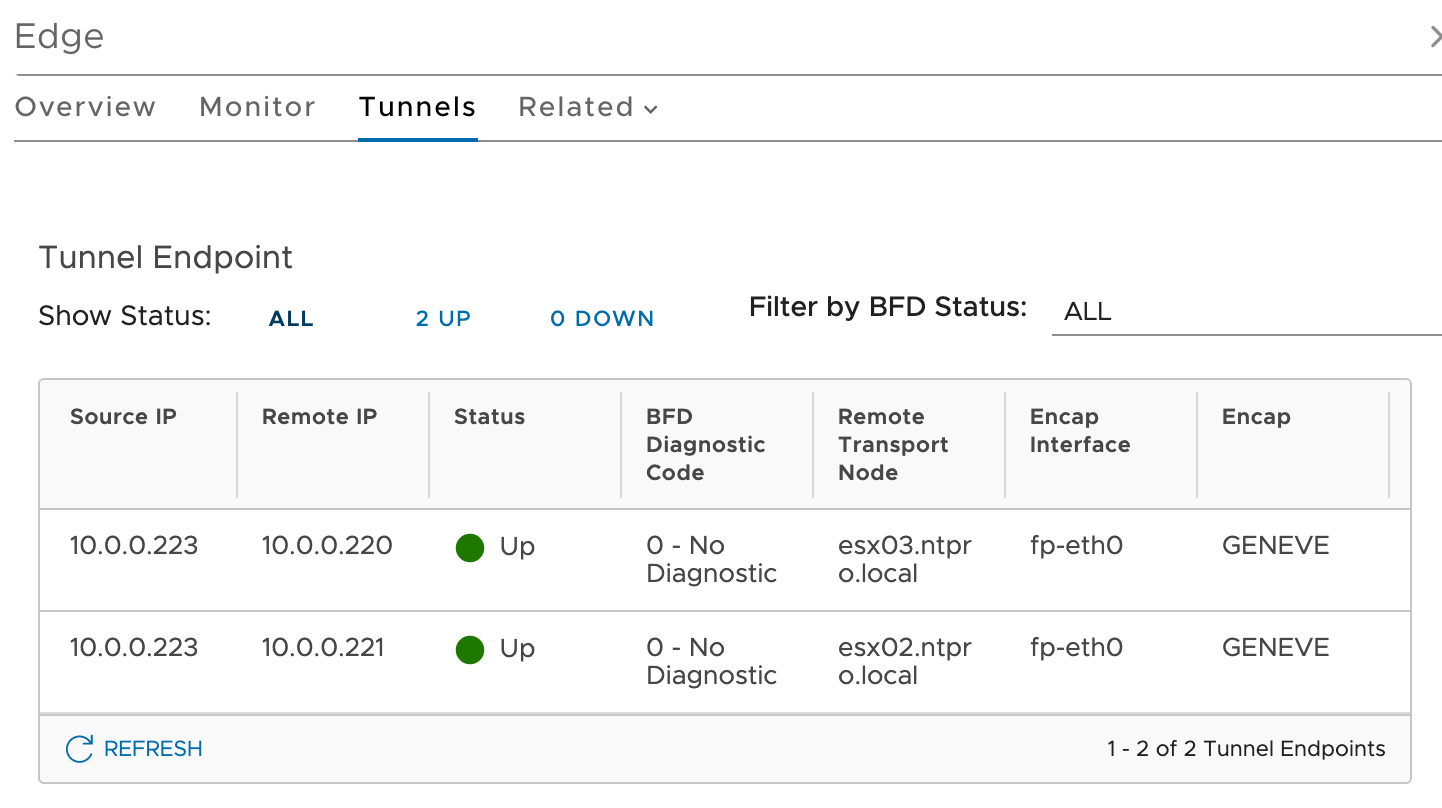The height and width of the screenshot is (808, 1442).
Task: Select the Tunnels tab
Action: pyautogui.click(x=417, y=107)
